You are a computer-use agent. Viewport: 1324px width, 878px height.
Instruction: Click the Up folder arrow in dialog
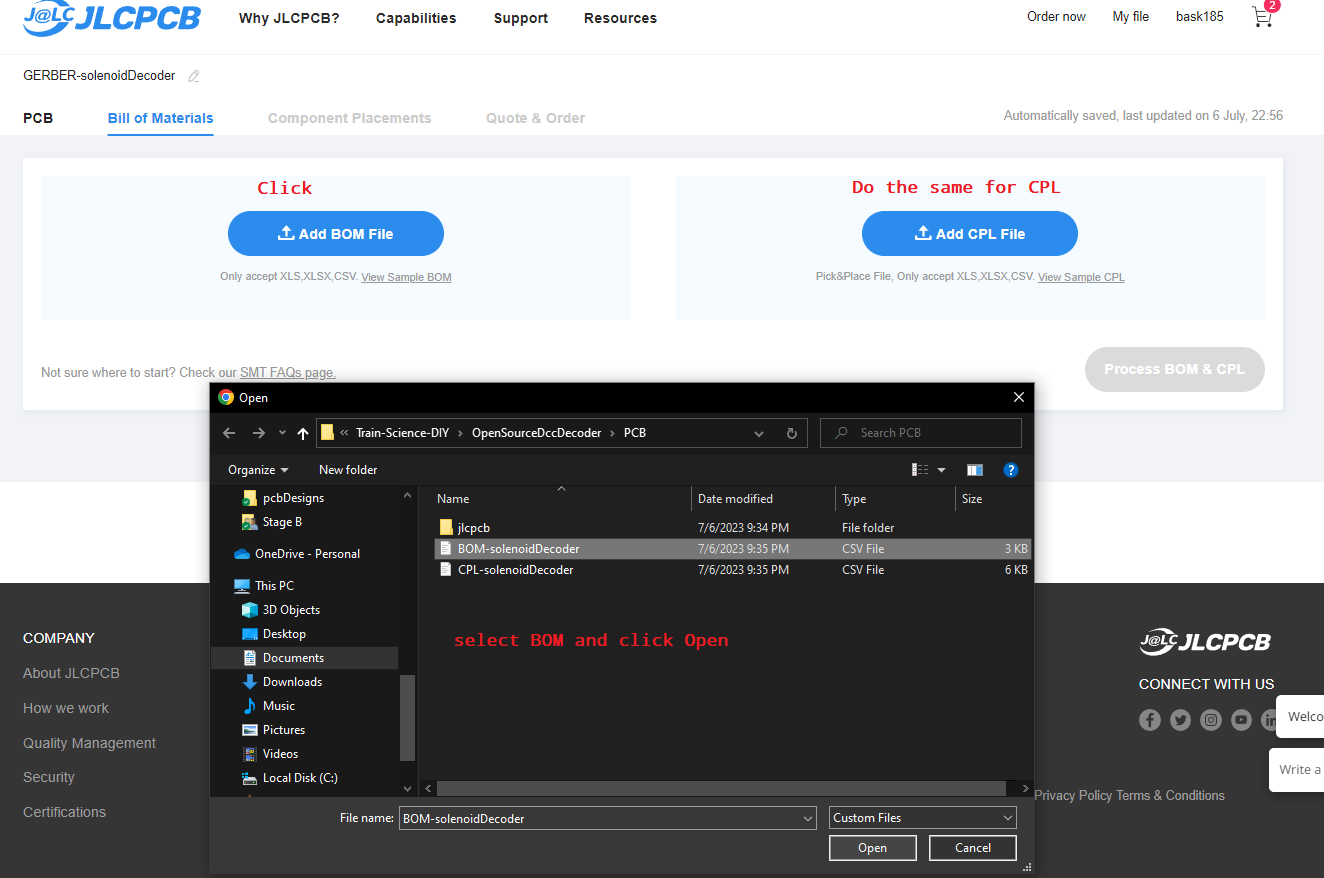pyautogui.click(x=303, y=433)
